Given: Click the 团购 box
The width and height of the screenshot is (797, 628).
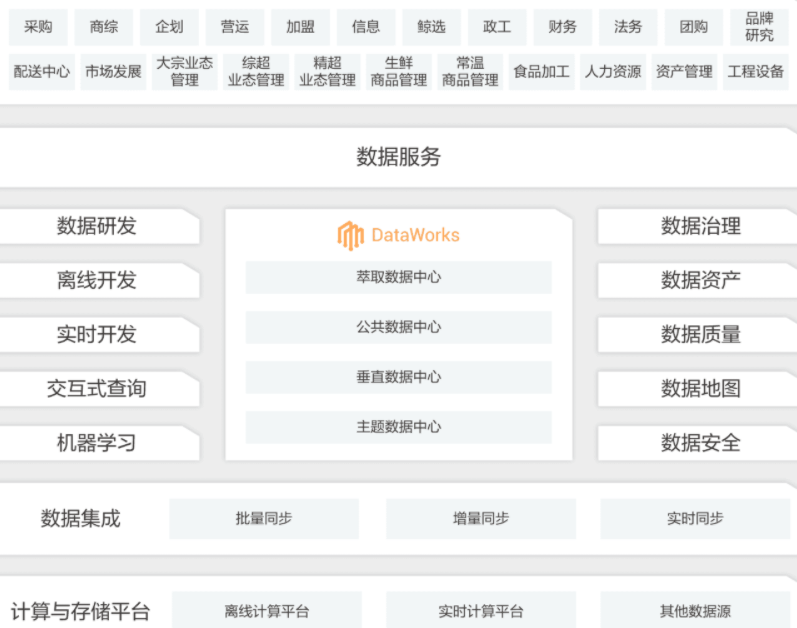Looking at the screenshot, I should pos(694,27).
